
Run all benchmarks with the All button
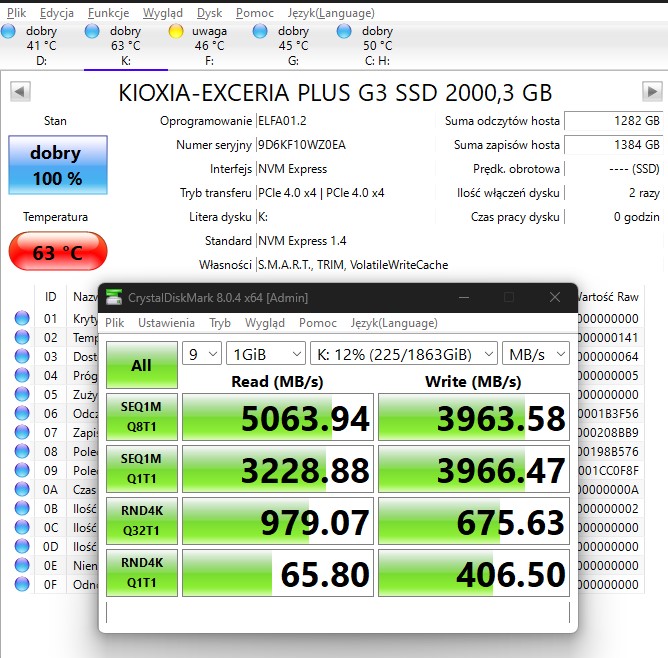141,365
